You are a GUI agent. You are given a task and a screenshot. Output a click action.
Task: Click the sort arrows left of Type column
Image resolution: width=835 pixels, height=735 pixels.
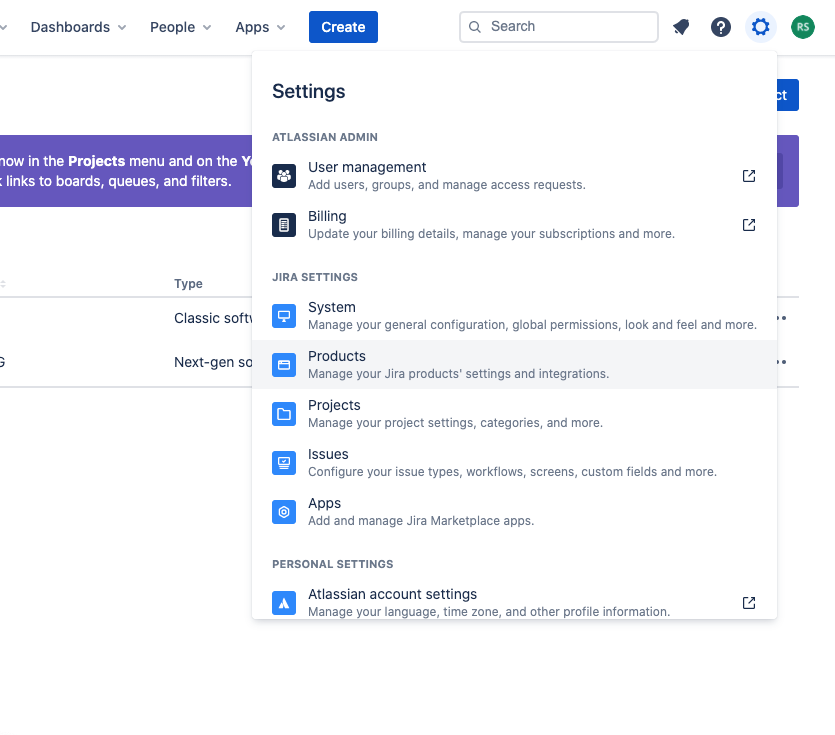point(3,284)
